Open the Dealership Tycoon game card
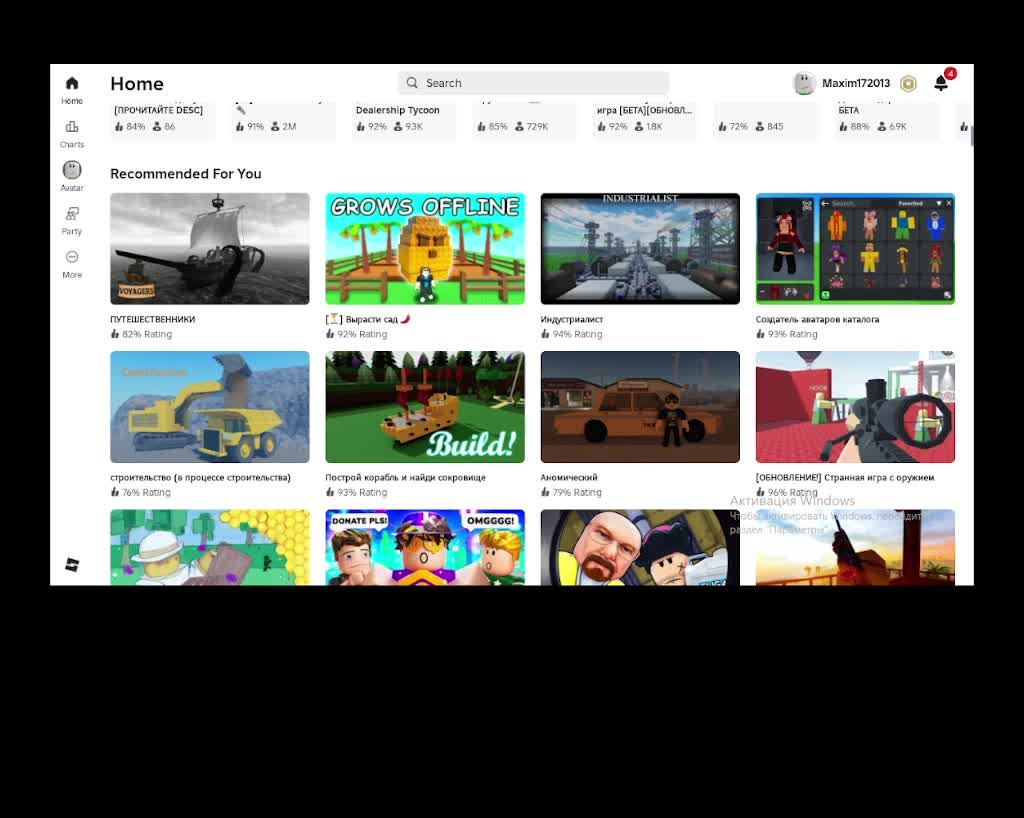This screenshot has height=818, width=1024. (404, 119)
